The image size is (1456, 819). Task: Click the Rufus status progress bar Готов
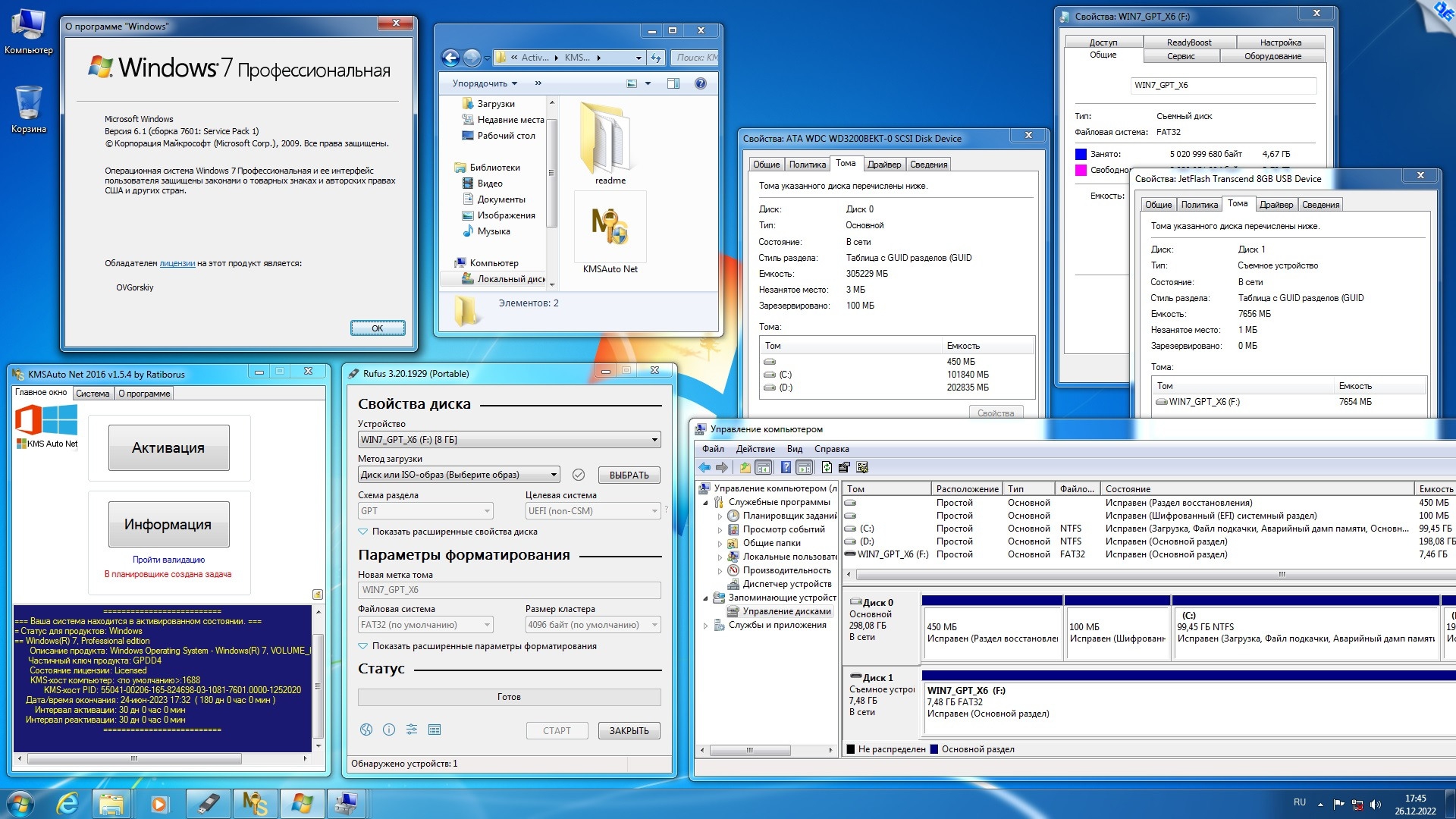tap(509, 697)
